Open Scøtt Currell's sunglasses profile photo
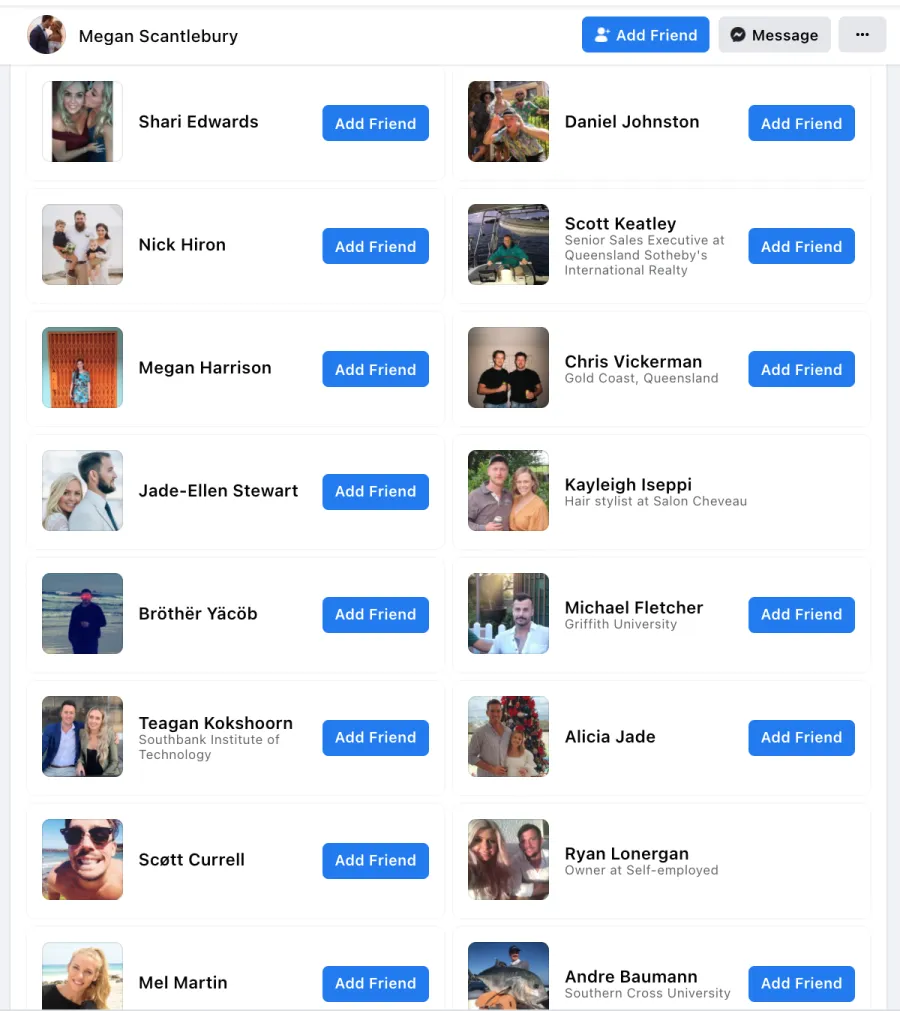 tap(83, 859)
